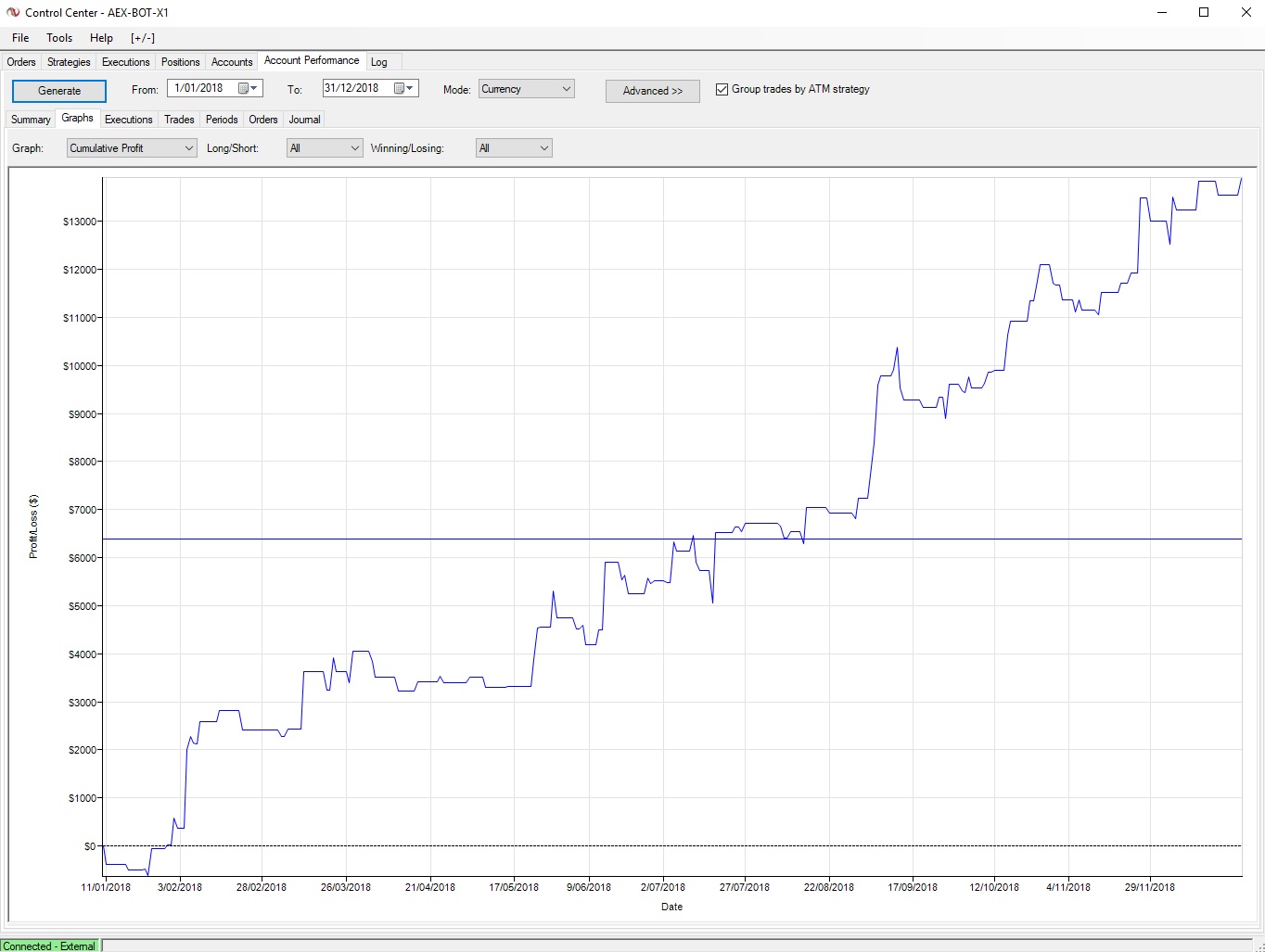Open the To date calendar picker
Viewport: 1265px width, 952px height.
tap(404, 88)
